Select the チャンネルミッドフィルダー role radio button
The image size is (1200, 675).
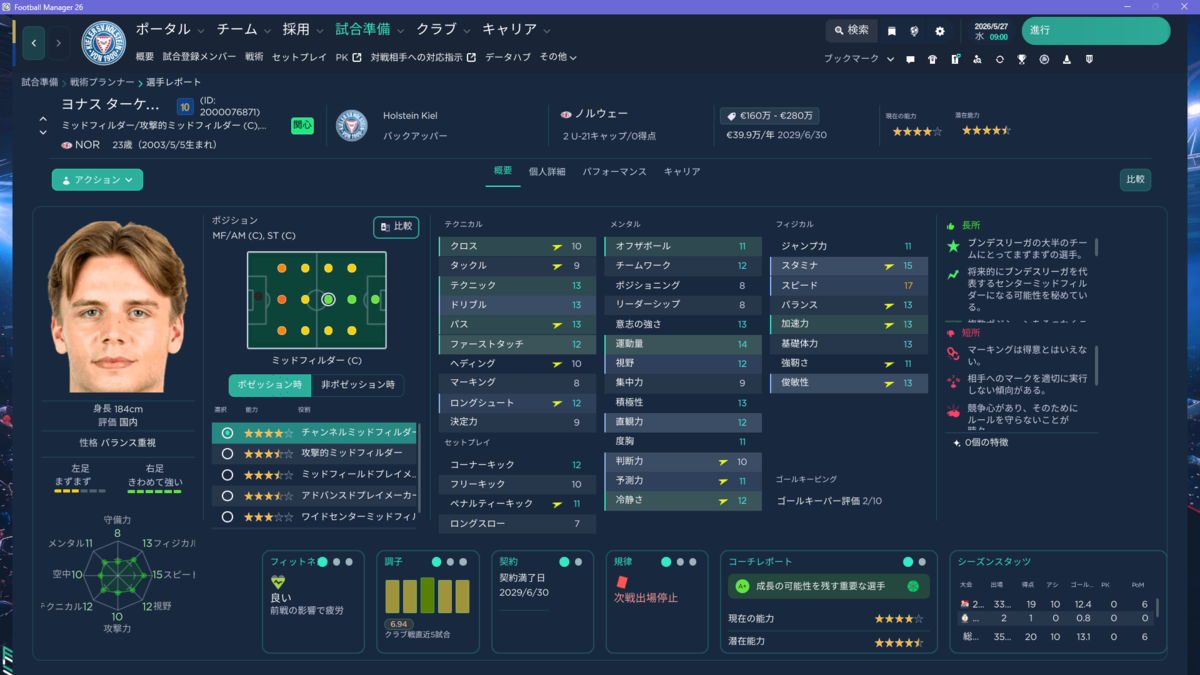[x=227, y=433]
